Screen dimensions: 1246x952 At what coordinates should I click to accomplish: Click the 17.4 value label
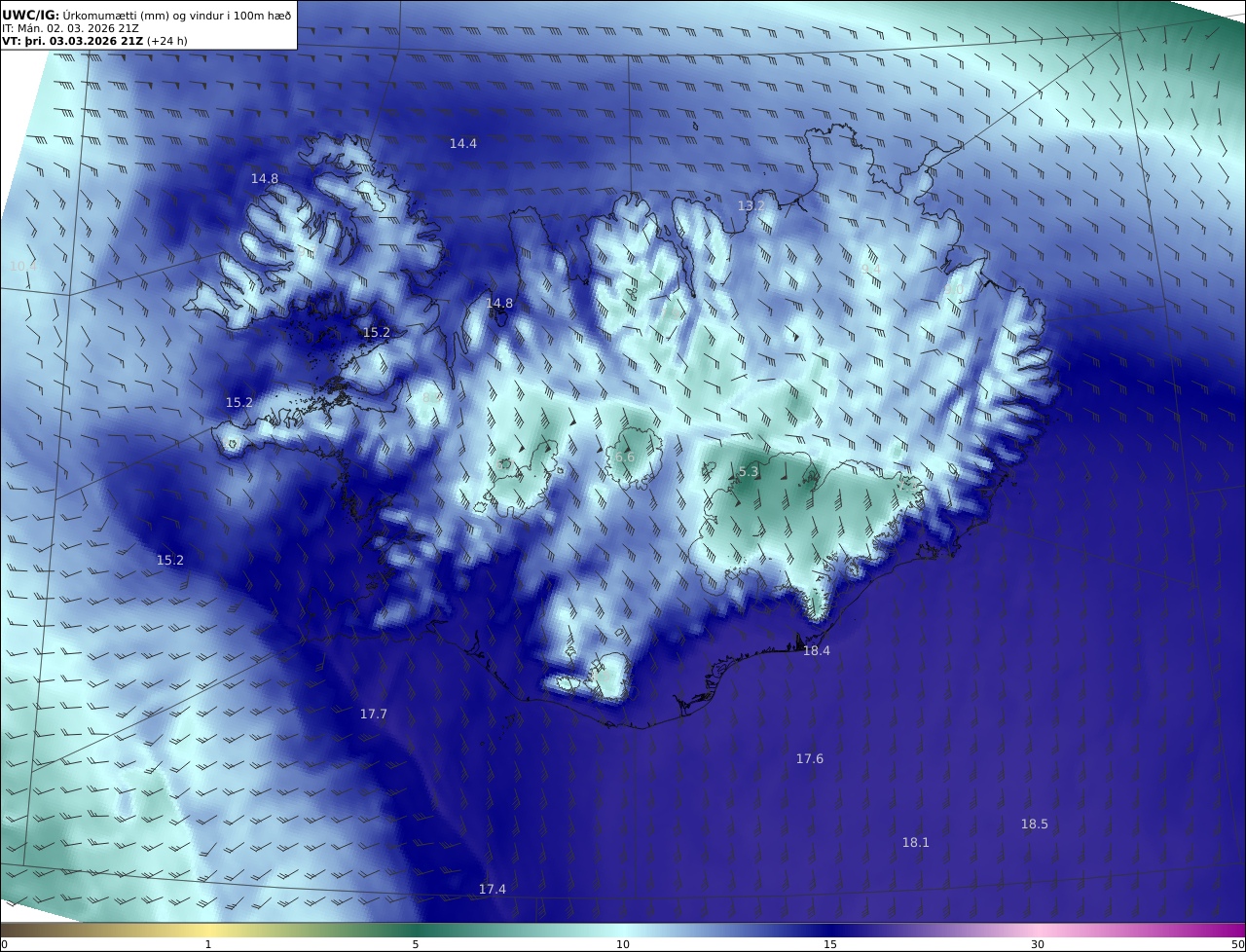(x=493, y=890)
